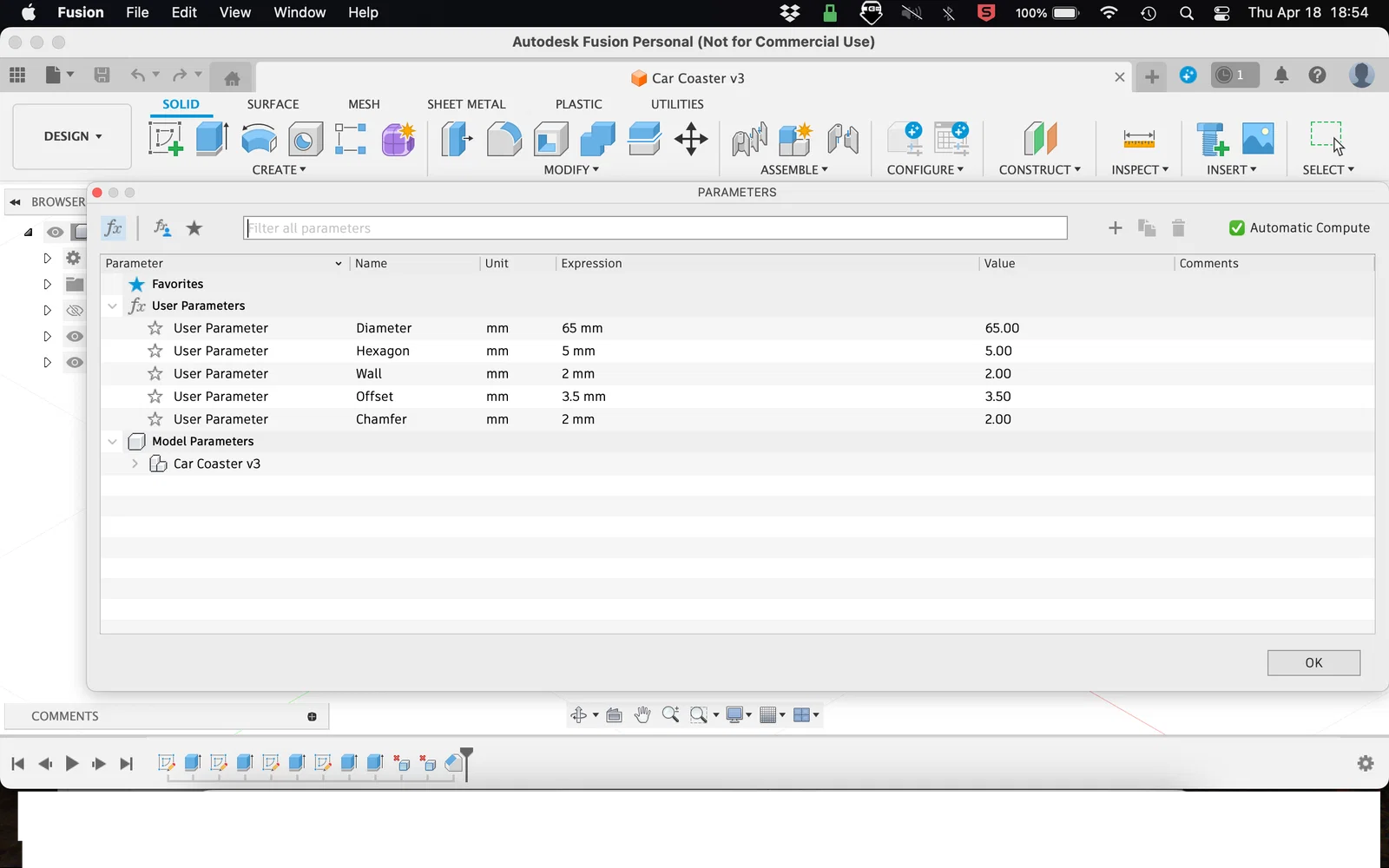The height and width of the screenshot is (868, 1389).
Task: Switch to the UTILITIES tab
Action: [x=677, y=104]
